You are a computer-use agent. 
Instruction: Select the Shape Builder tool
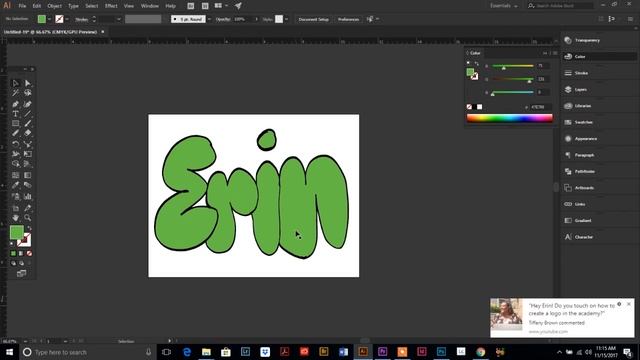pyautogui.click(x=16, y=164)
